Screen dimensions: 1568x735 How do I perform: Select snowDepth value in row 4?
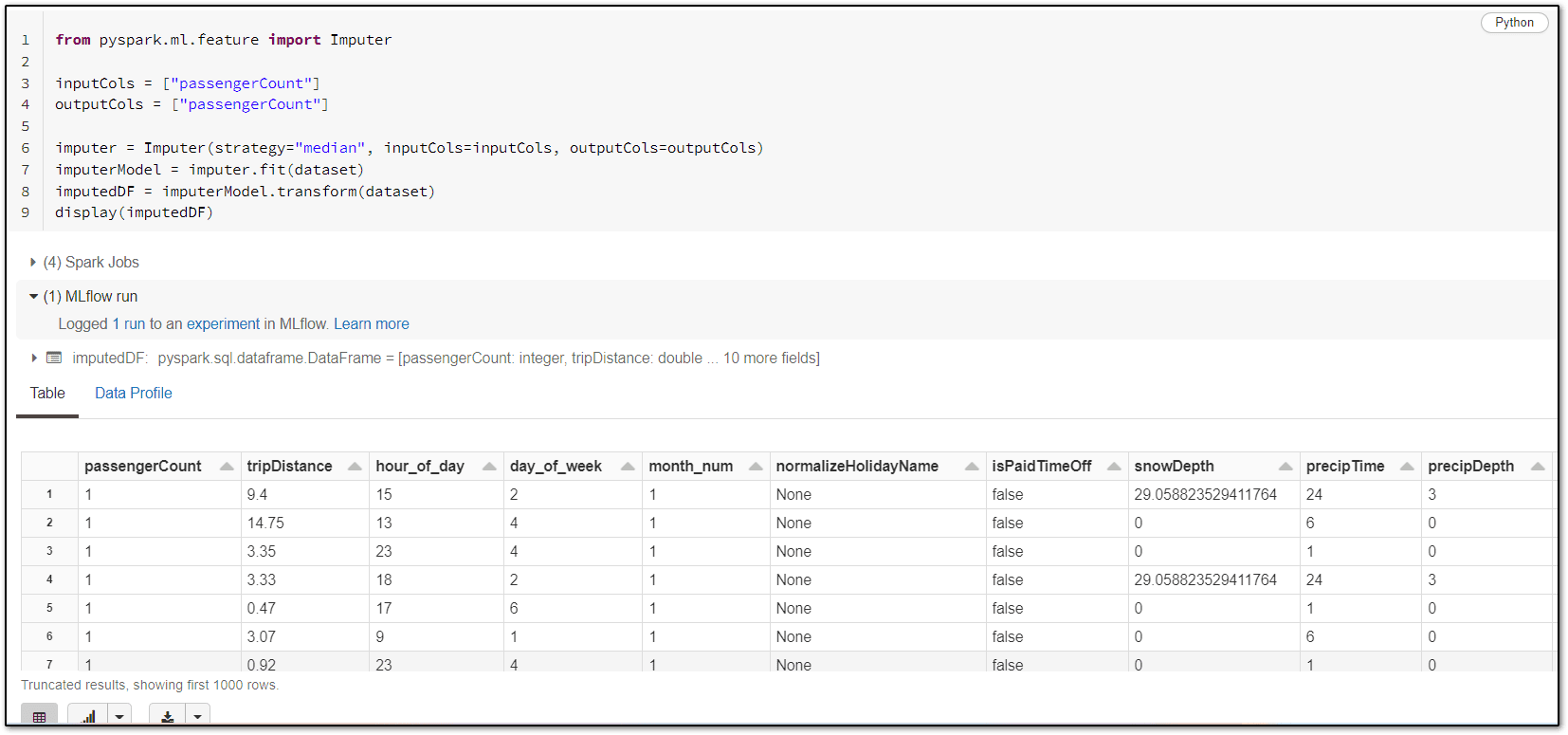point(1213,579)
